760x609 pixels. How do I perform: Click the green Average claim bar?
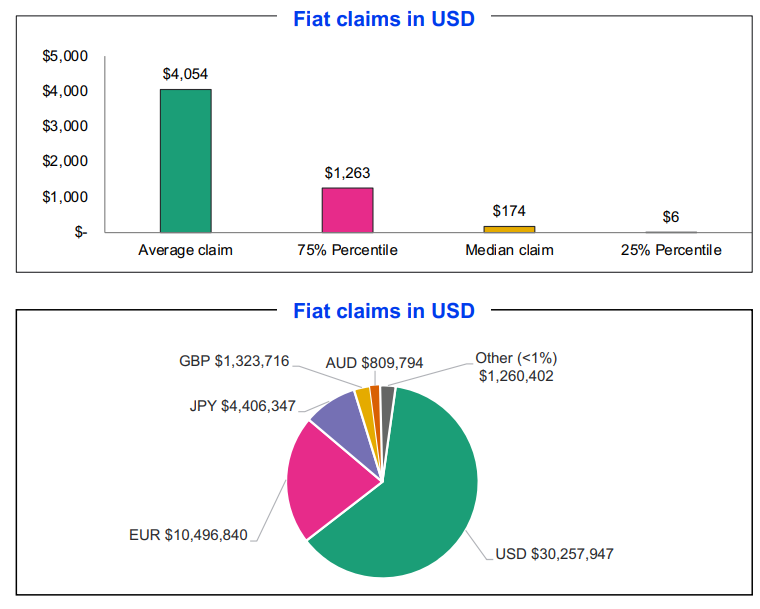[185, 160]
